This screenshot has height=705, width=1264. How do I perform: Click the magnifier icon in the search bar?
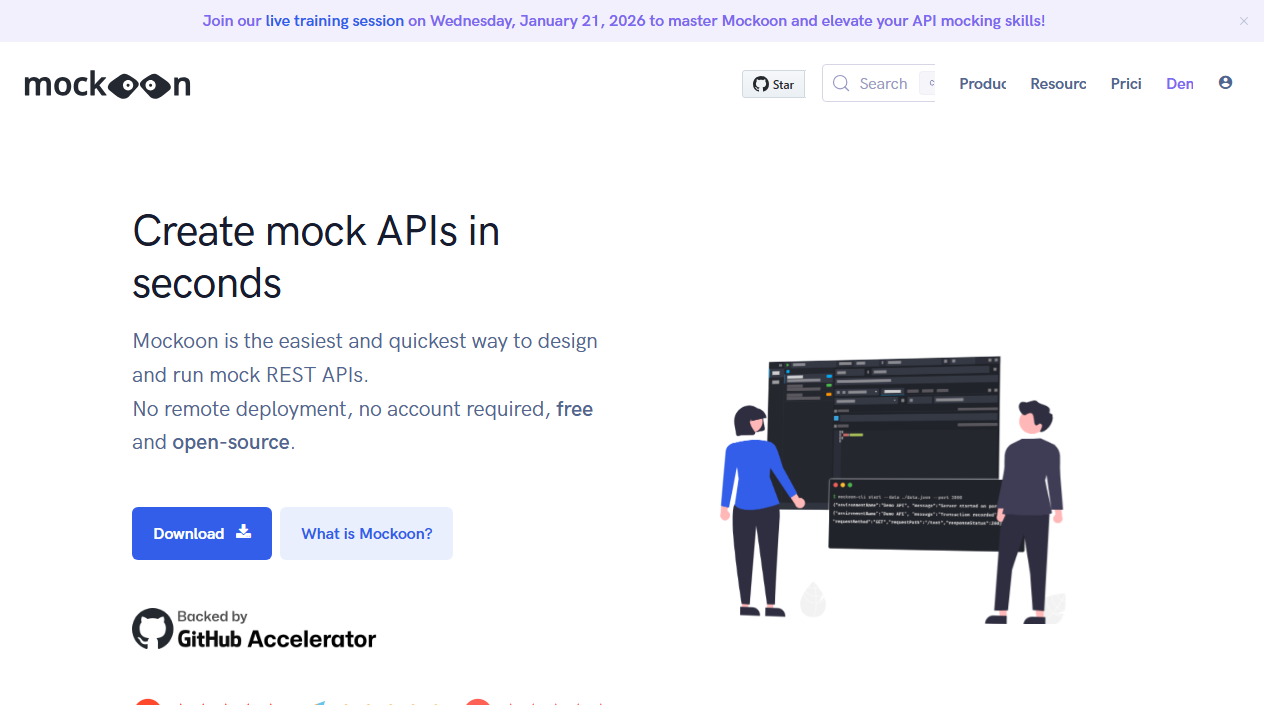[841, 83]
